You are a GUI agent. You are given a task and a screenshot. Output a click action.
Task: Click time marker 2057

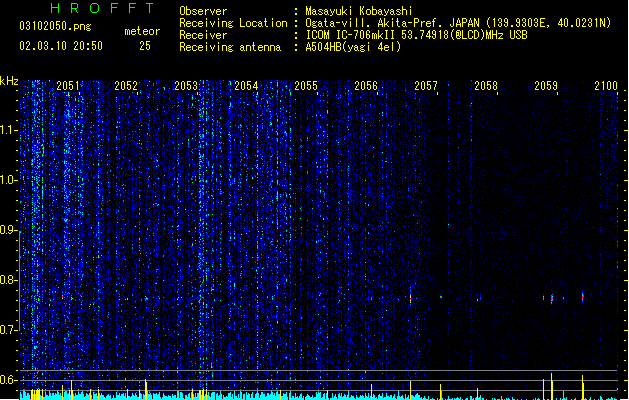click(x=426, y=86)
